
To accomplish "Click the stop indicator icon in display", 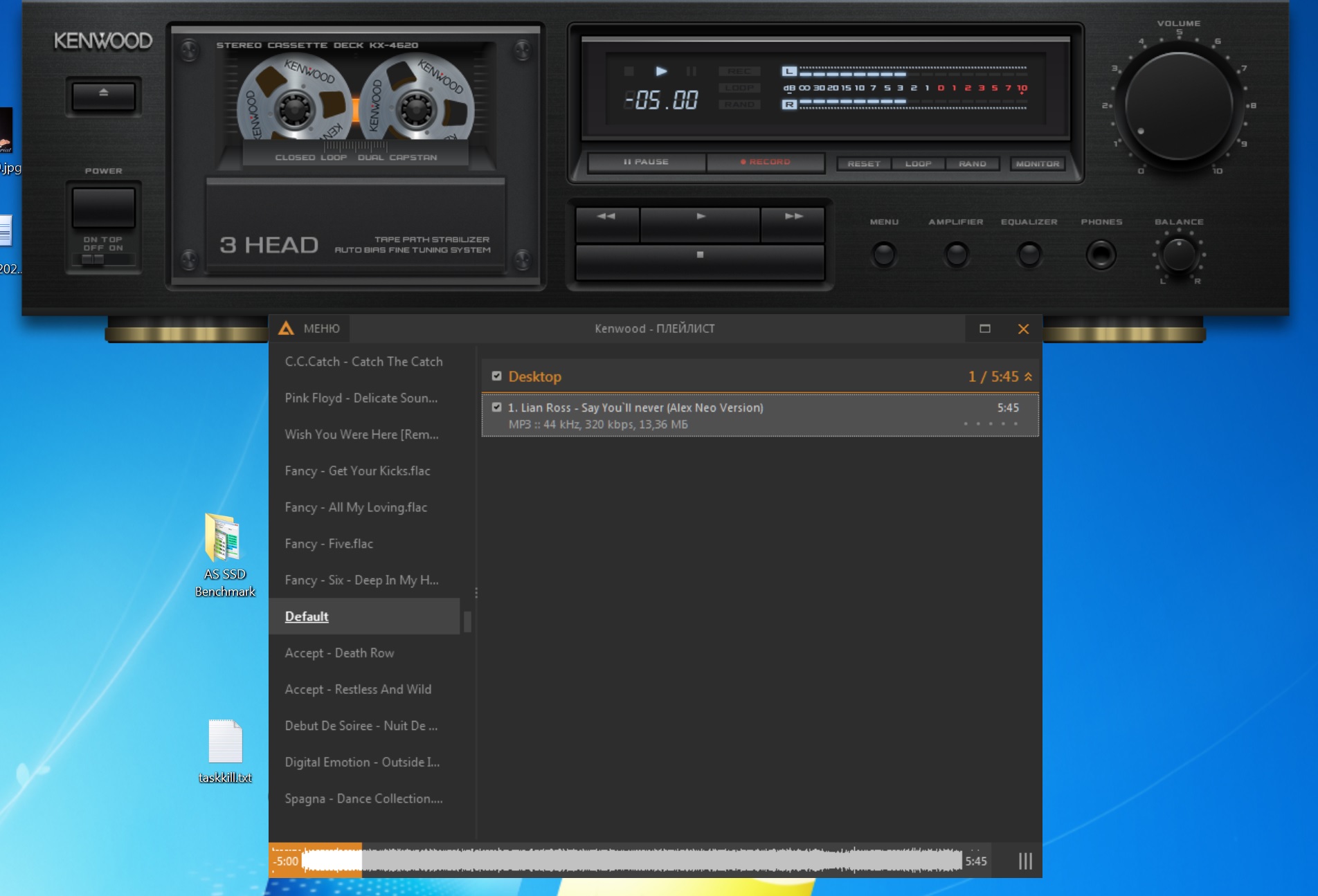I will coord(629,71).
